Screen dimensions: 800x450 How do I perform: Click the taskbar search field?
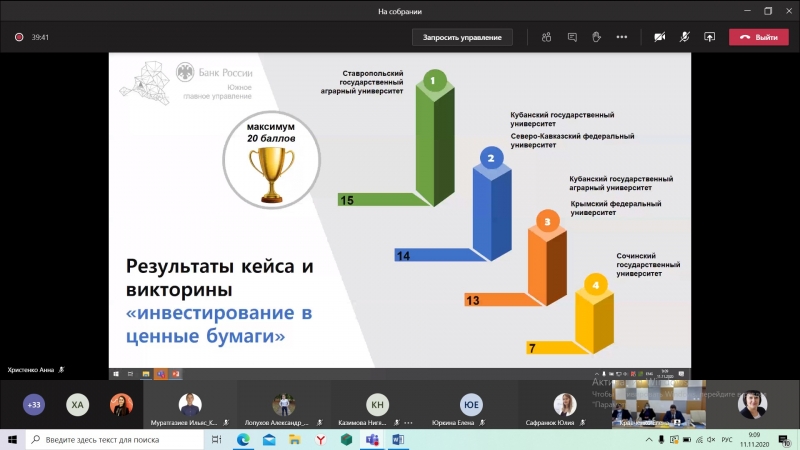click(x=114, y=439)
